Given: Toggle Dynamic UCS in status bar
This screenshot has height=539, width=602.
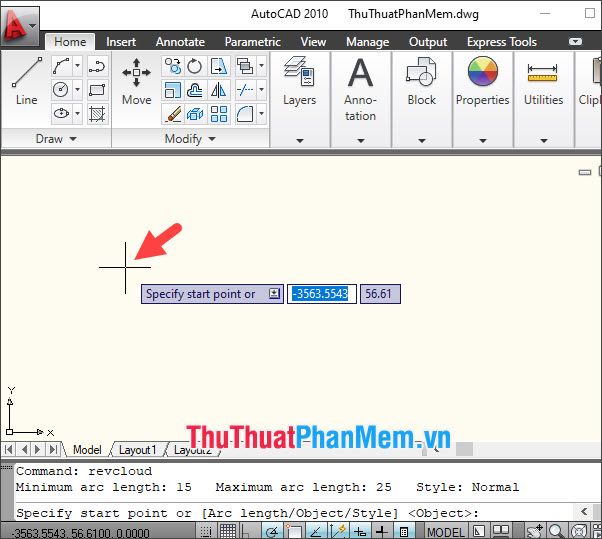Looking at the screenshot, I should pos(338,531).
